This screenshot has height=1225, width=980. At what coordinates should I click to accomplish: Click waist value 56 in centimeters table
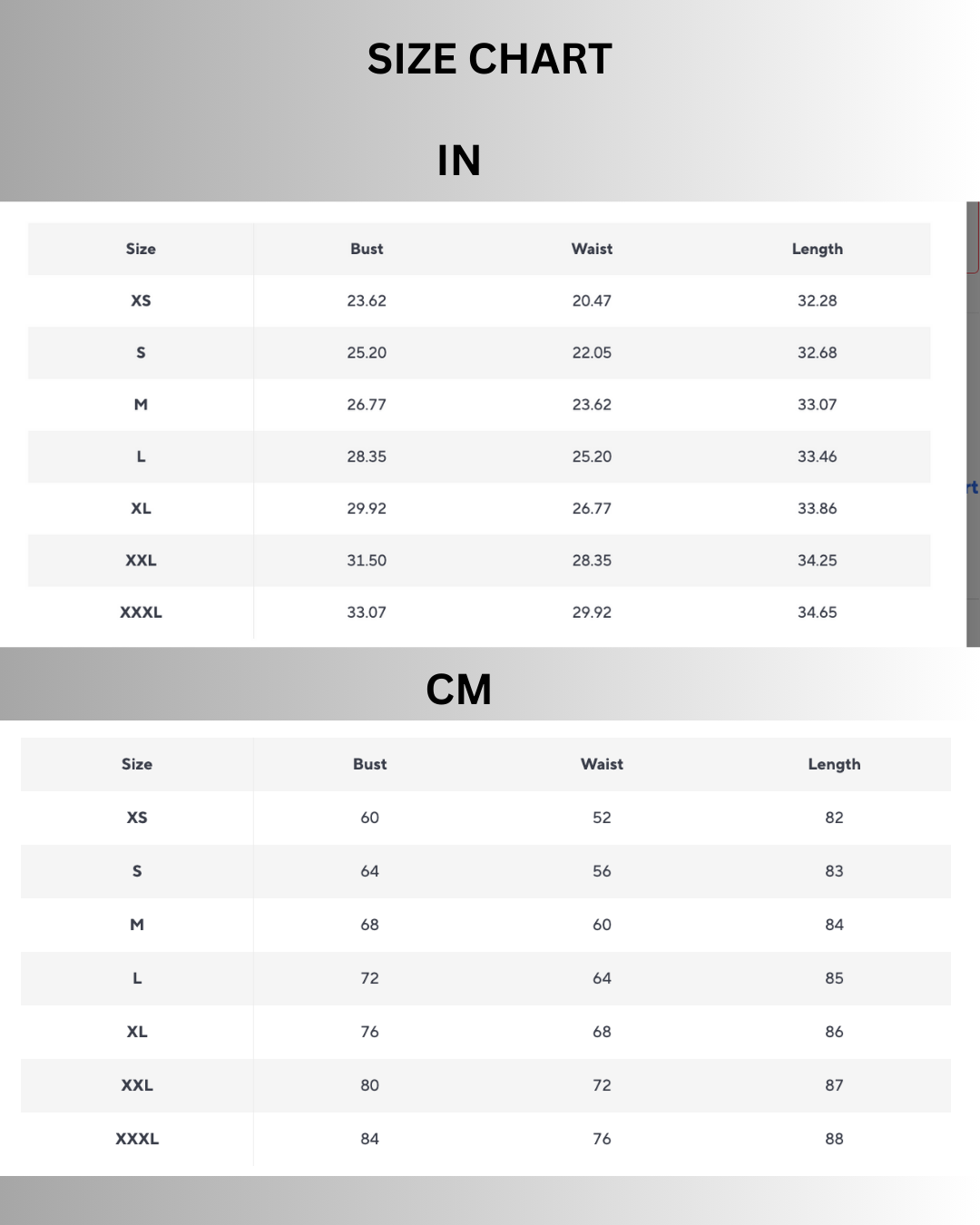602,871
